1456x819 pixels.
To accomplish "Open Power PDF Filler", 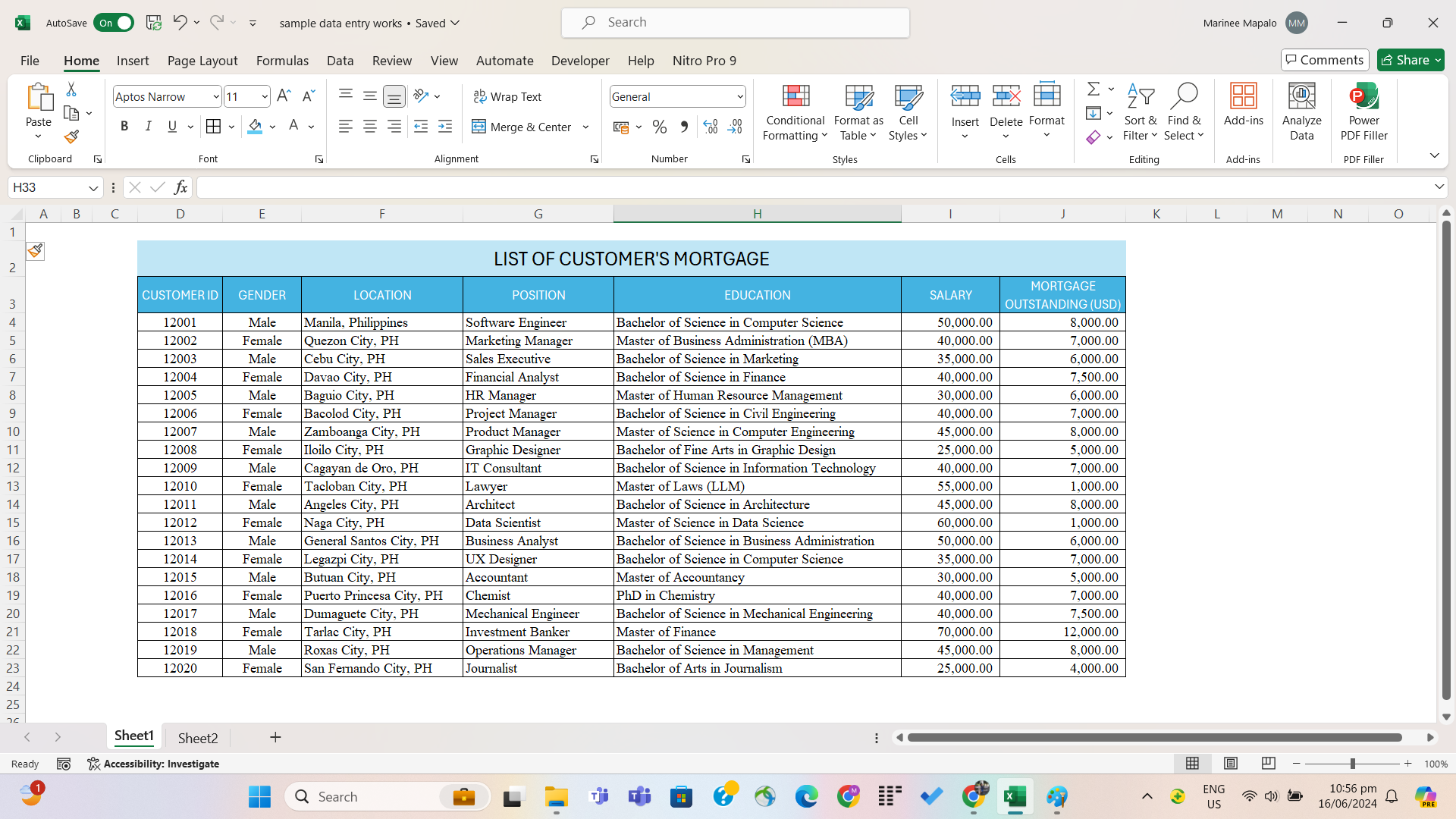I will coord(1363,111).
